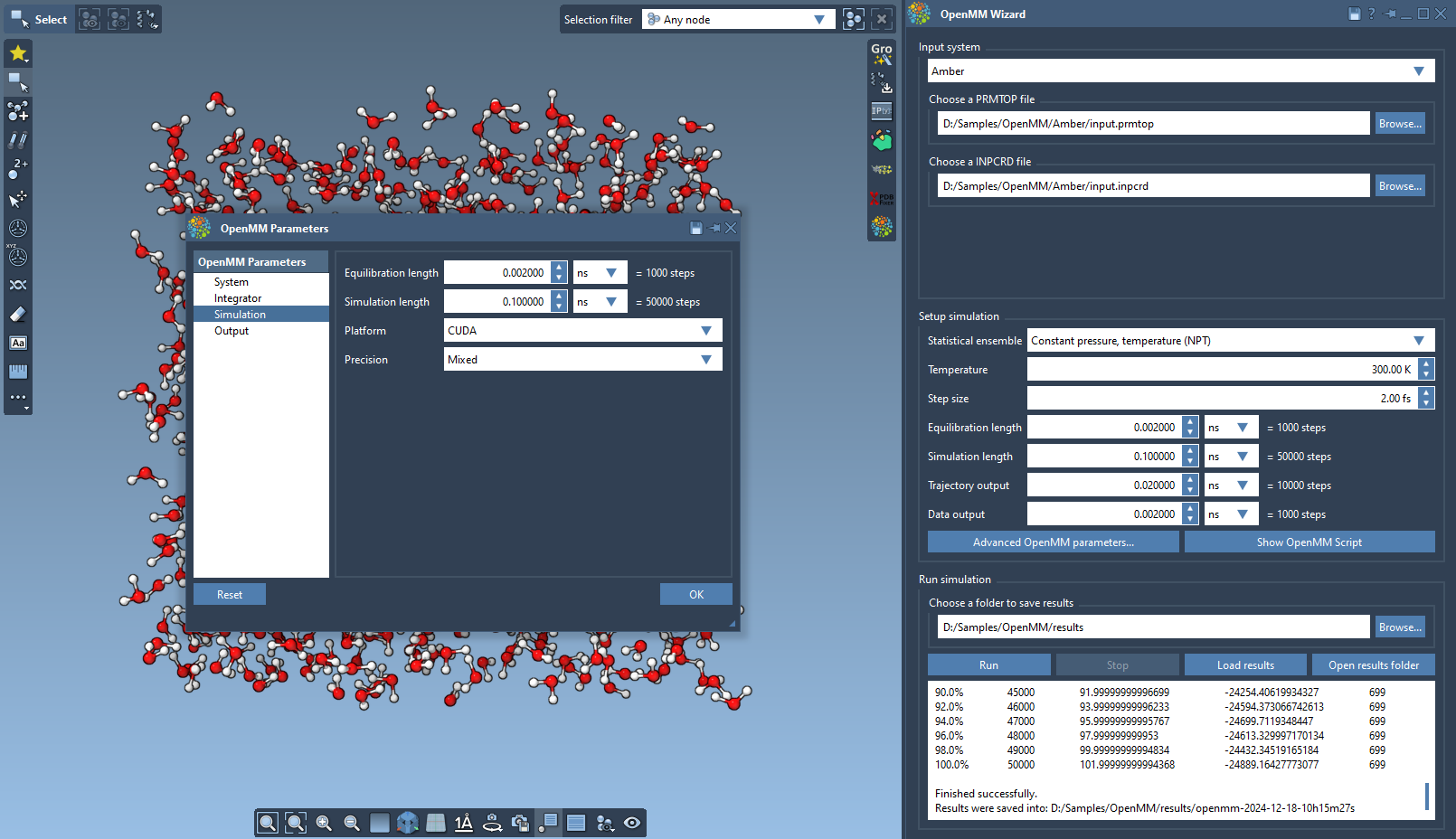Toggle the viewport annotation panel icon
The height and width of the screenshot is (839, 1456).
pyautogui.click(x=548, y=823)
